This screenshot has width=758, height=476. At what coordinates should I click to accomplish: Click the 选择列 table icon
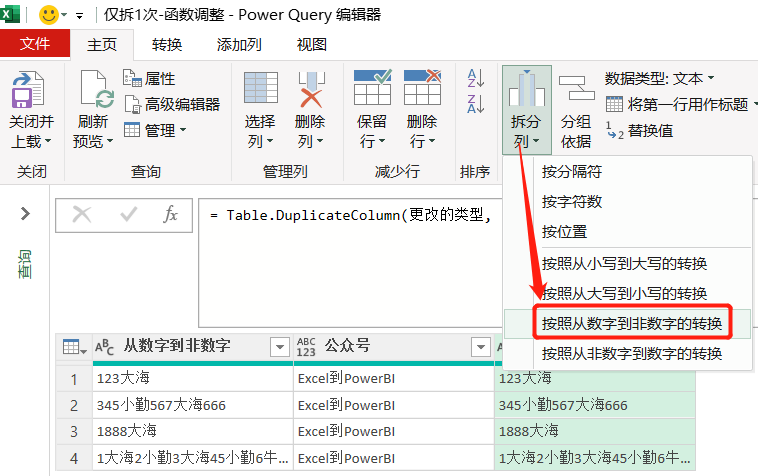tap(261, 88)
